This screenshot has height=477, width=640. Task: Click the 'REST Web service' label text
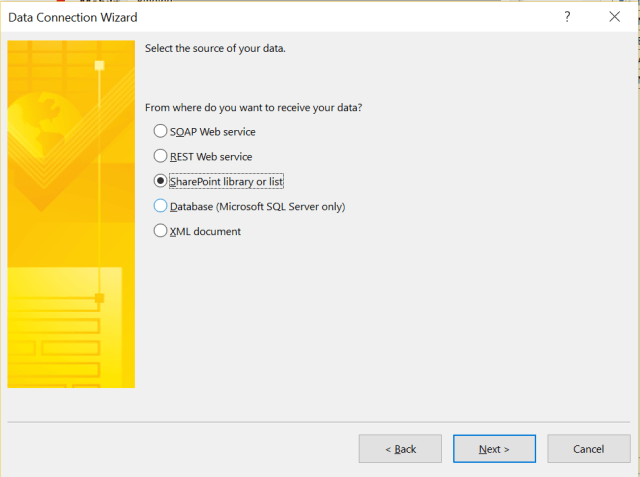tap(211, 156)
